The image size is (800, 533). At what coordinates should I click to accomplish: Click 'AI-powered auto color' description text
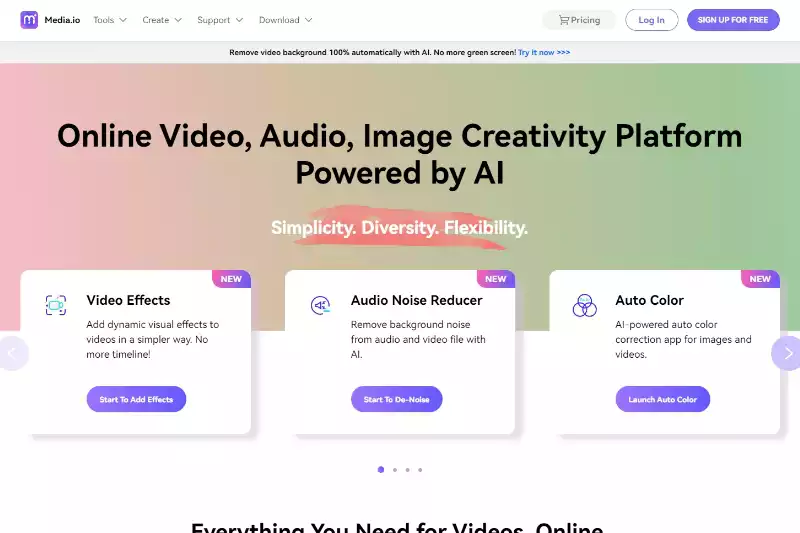tap(683, 339)
